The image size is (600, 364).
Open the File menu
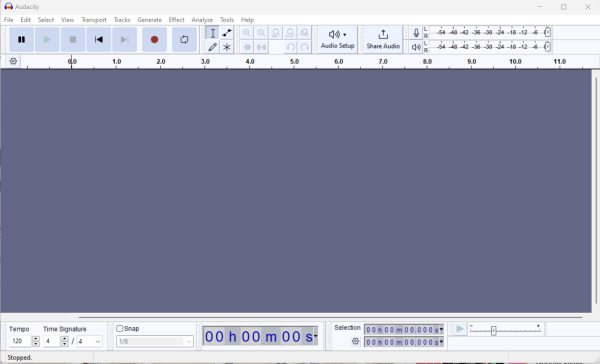click(8, 20)
